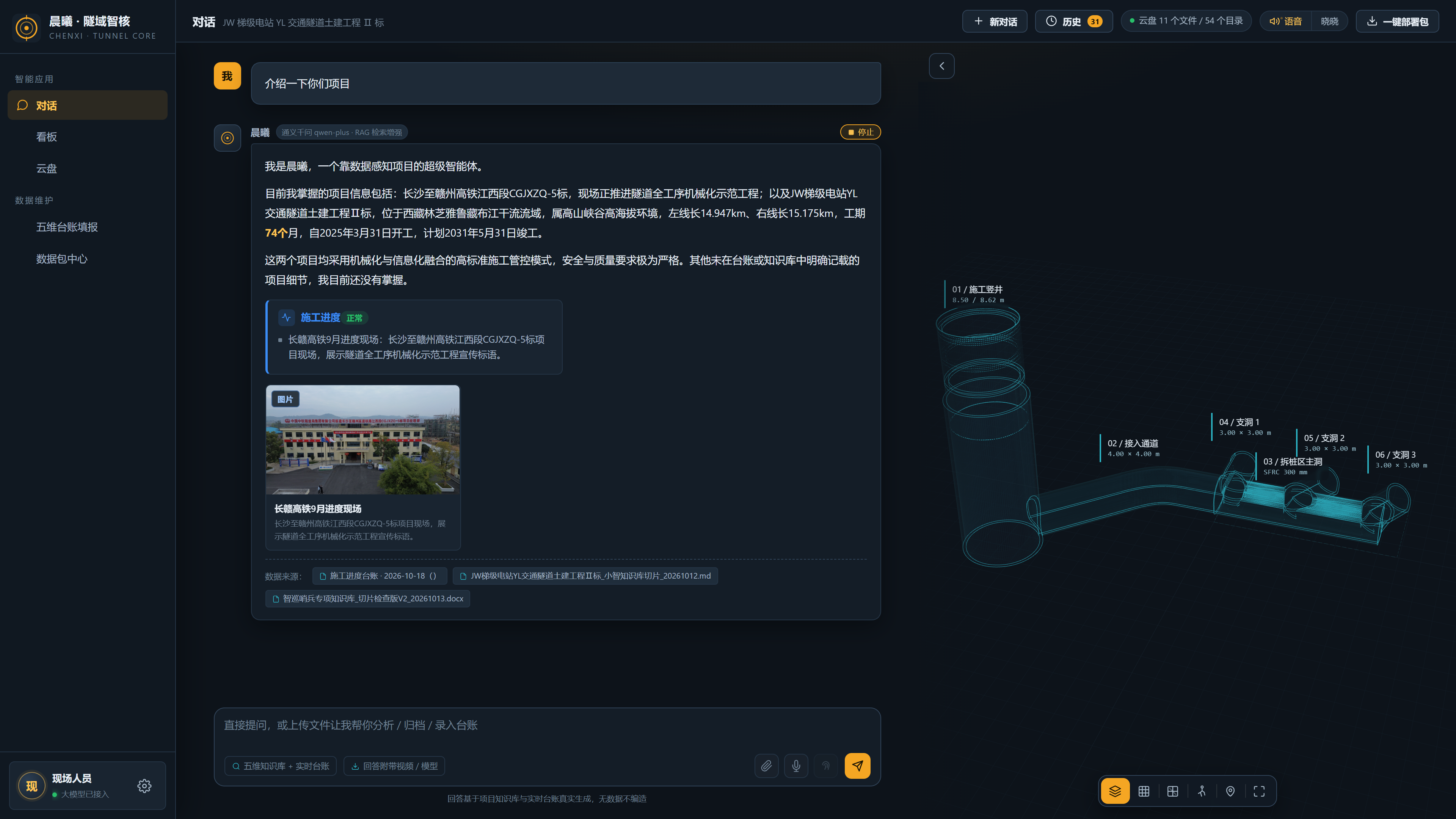Image resolution: width=1456 pixels, height=819 pixels.
Task: Click the 晨曦 assistant avatar icon
Action: pos(227,137)
